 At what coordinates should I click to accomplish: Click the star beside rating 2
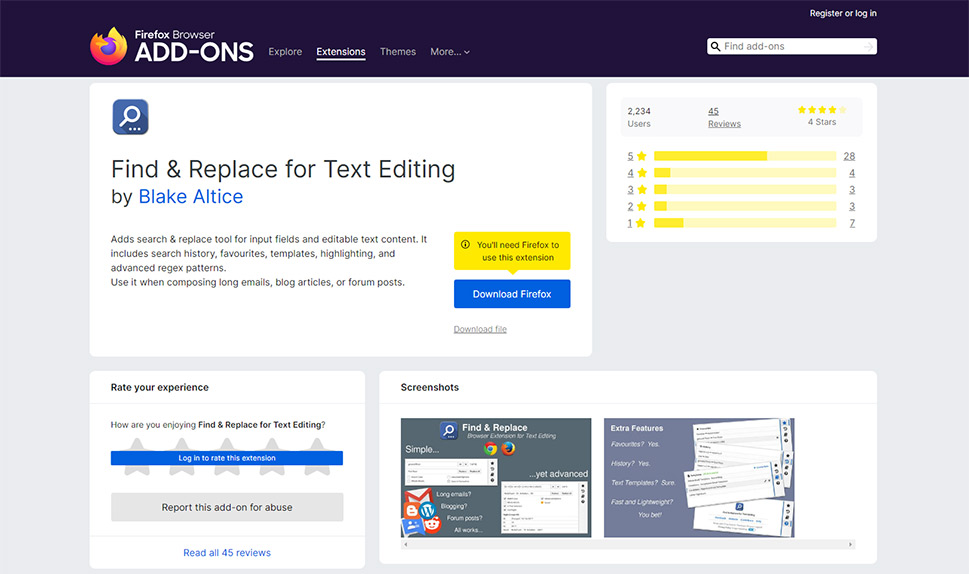(641, 206)
